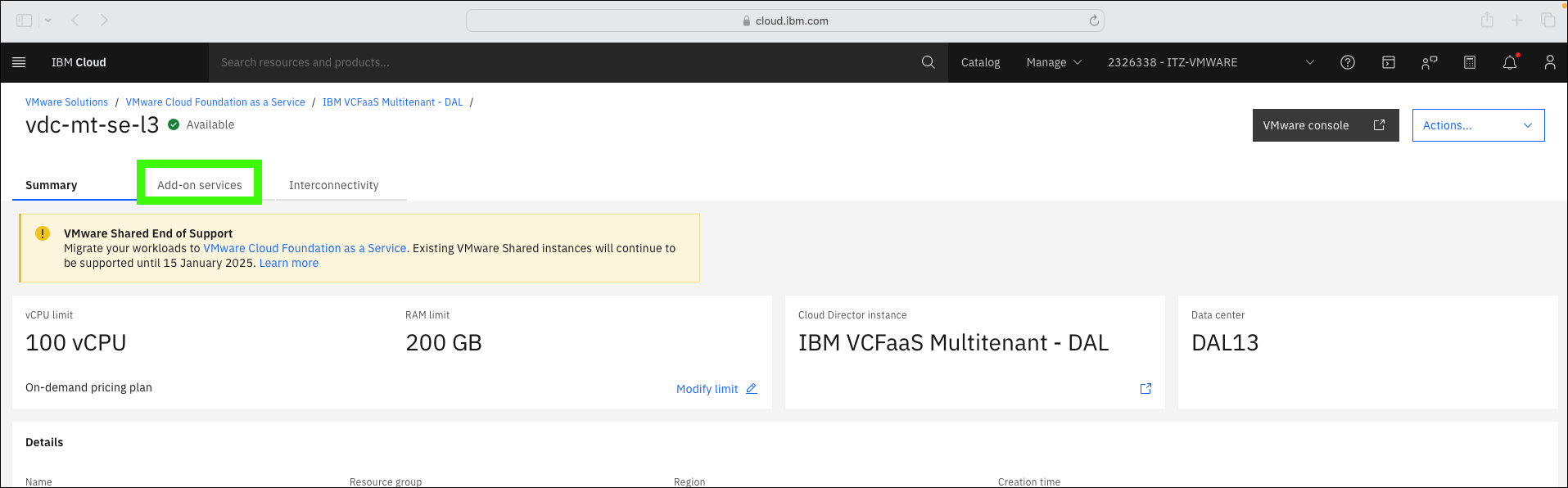Click the VMware Shared End of Support heading
This screenshot has width=1568, height=488.
click(148, 233)
